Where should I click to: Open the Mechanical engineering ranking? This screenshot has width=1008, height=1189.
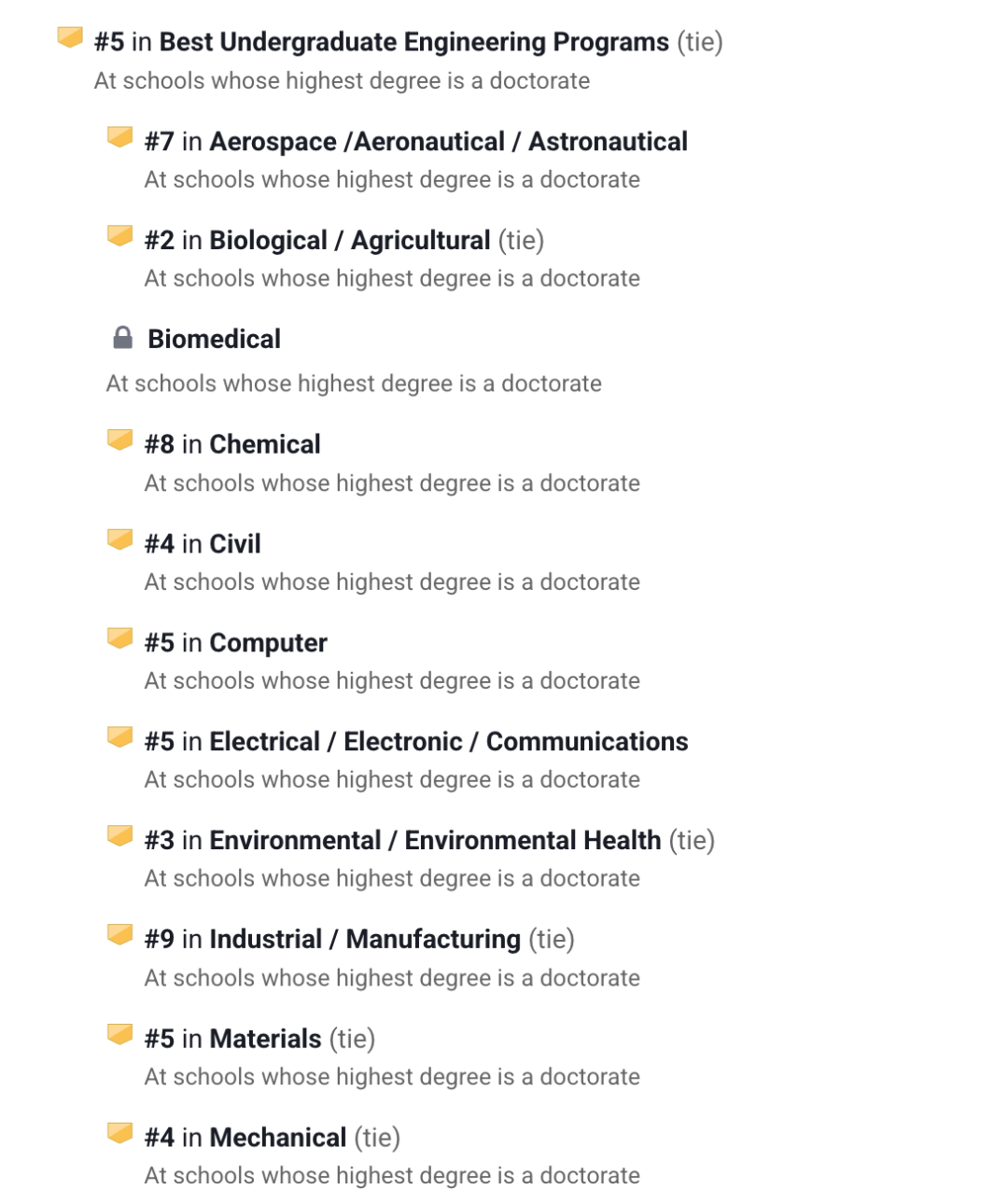(278, 1138)
